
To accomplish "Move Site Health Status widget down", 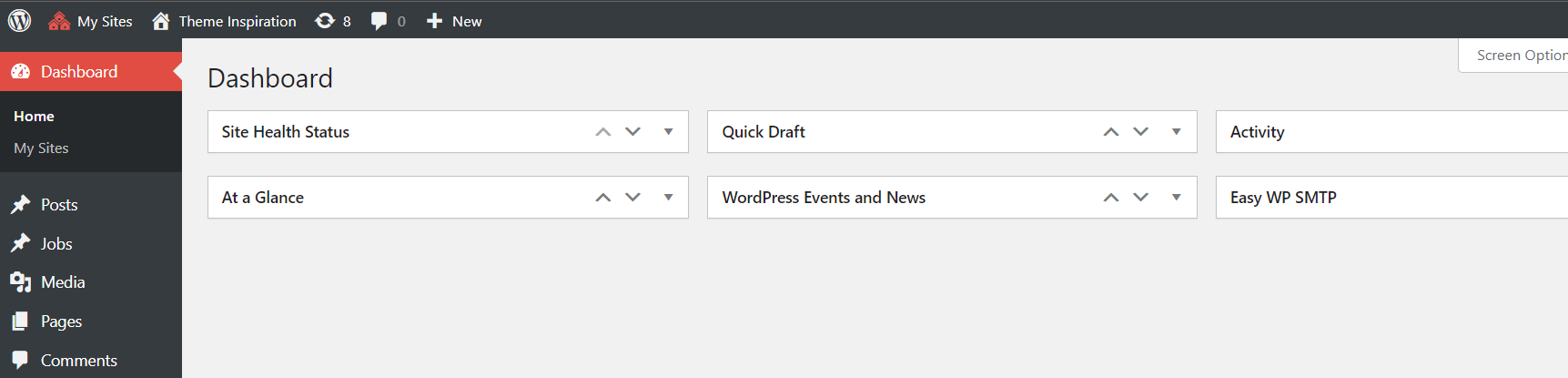I will (x=633, y=132).
